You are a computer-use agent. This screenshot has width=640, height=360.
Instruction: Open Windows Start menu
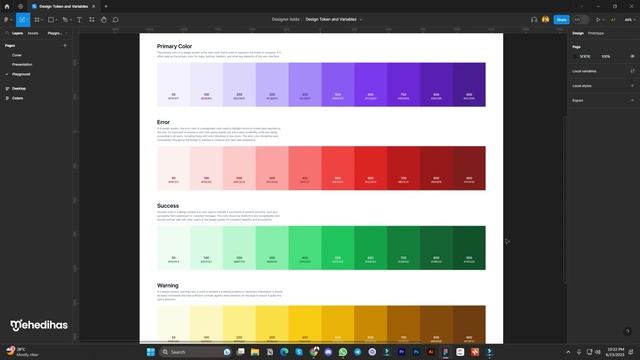[151, 352]
